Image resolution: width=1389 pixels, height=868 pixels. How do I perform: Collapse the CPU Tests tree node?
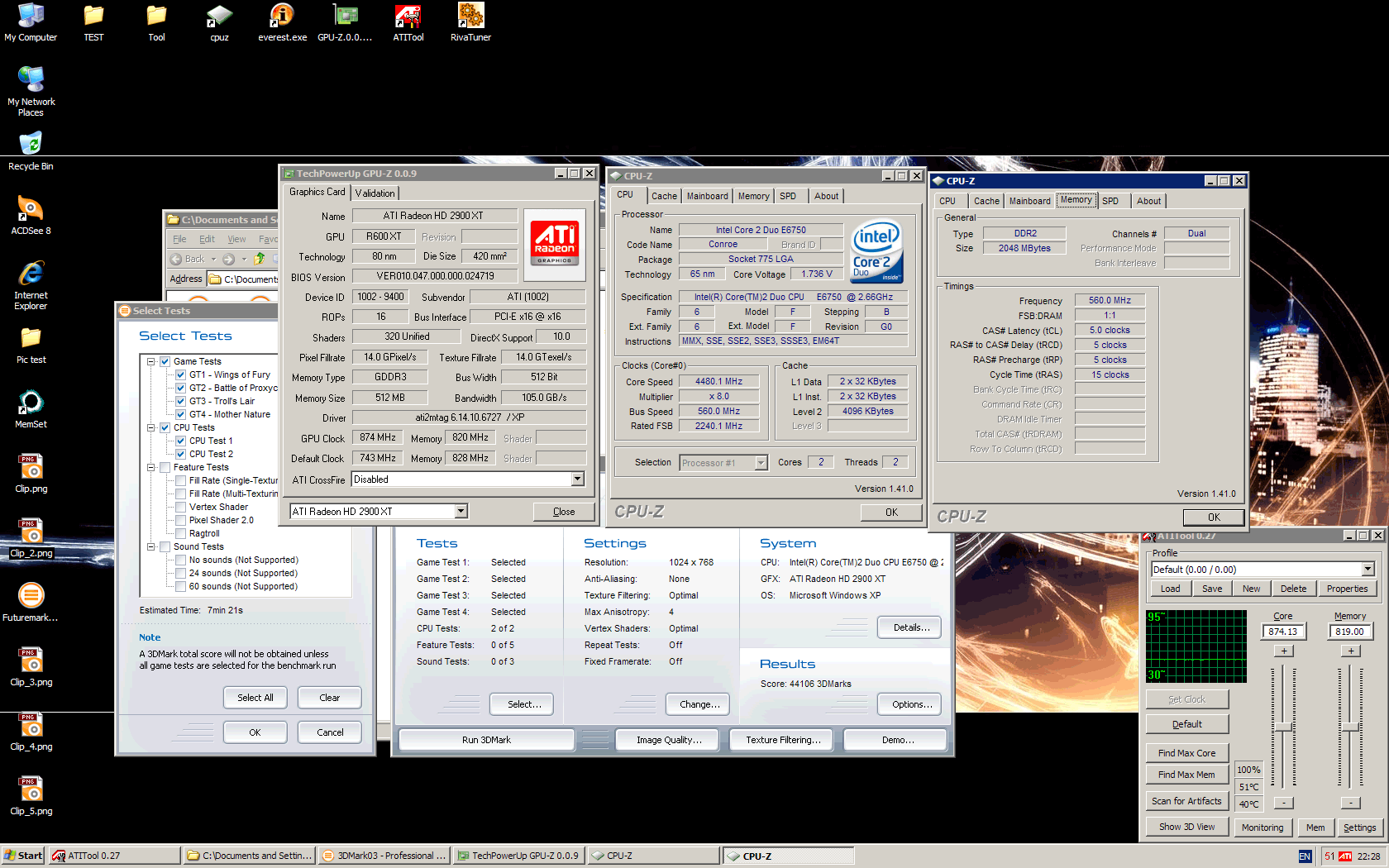coord(151,427)
